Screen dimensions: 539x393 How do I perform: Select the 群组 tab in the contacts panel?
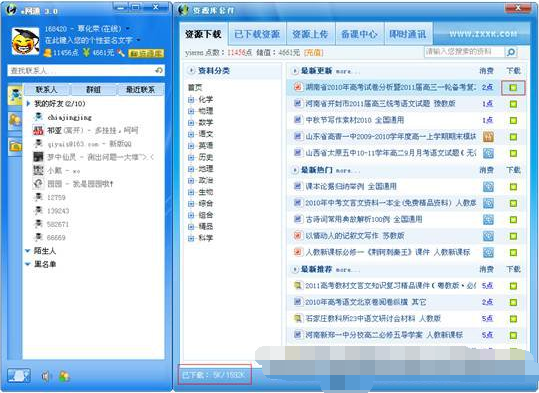pos(93,90)
